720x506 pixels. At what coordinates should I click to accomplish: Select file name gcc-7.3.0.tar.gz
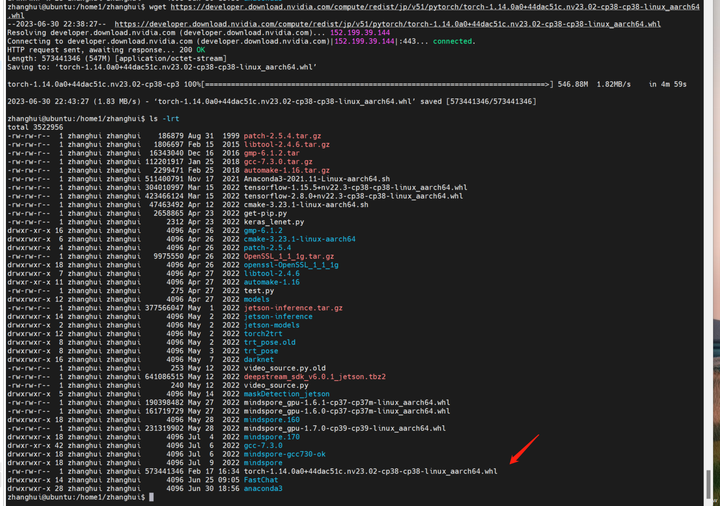coord(278,162)
